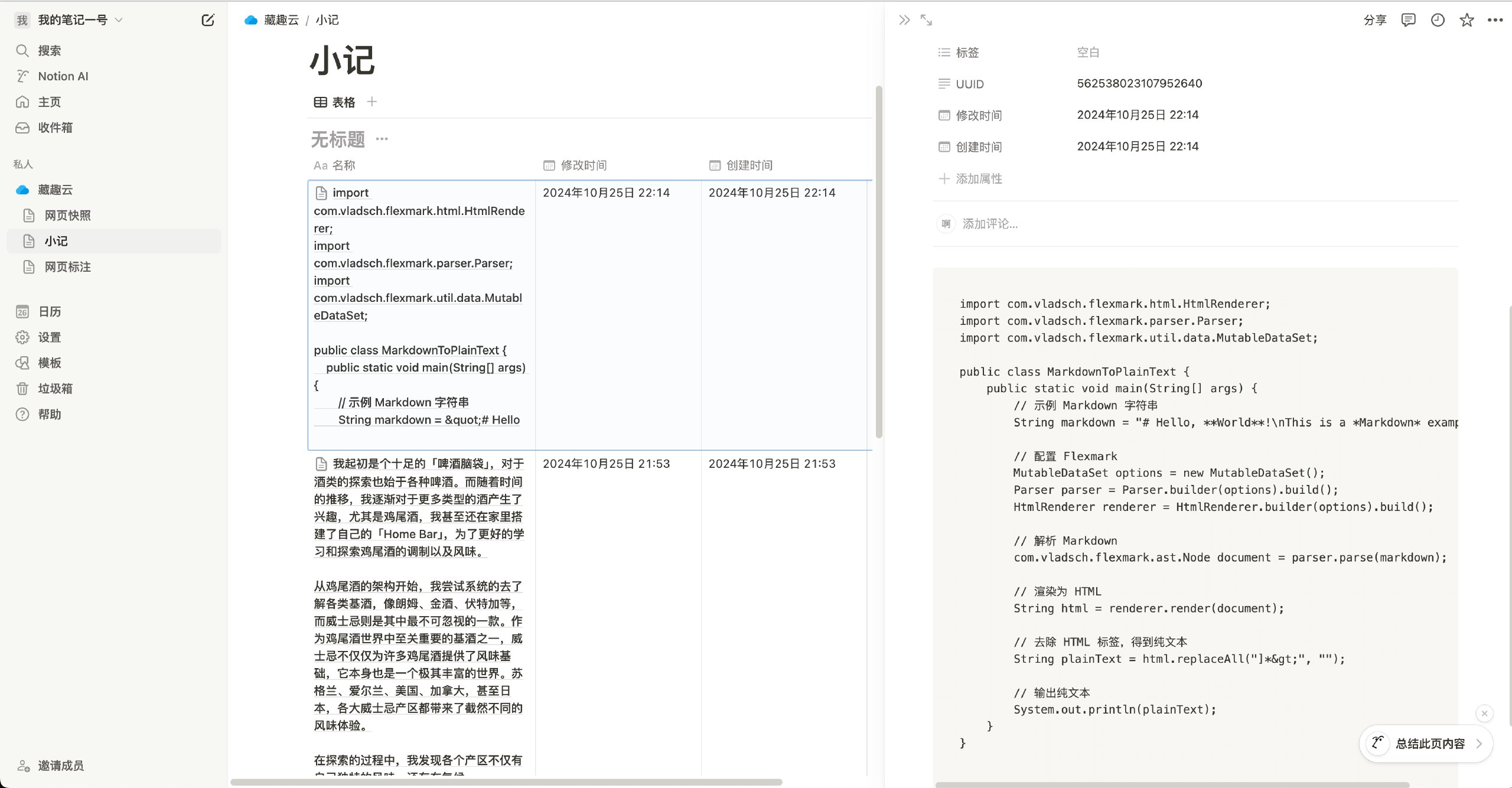1512x788 pixels.
Task: Open 设置 settings
Action: 113,337
